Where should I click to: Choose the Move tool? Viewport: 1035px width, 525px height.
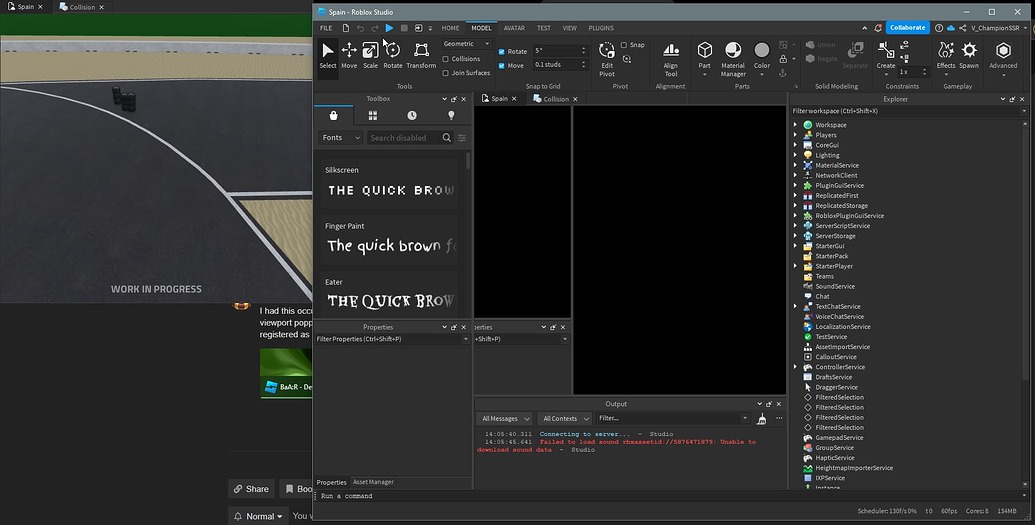tap(349, 55)
